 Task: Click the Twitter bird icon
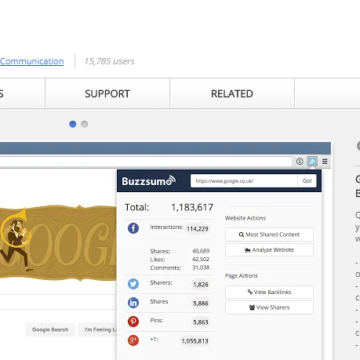(x=133, y=284)
